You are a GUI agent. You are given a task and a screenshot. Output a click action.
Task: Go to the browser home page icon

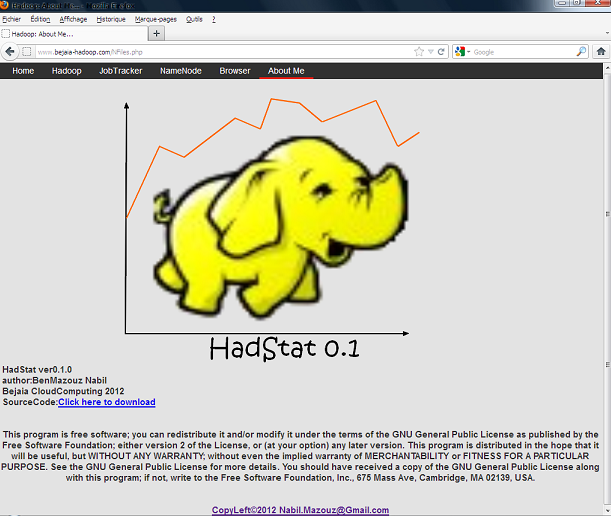601,51
